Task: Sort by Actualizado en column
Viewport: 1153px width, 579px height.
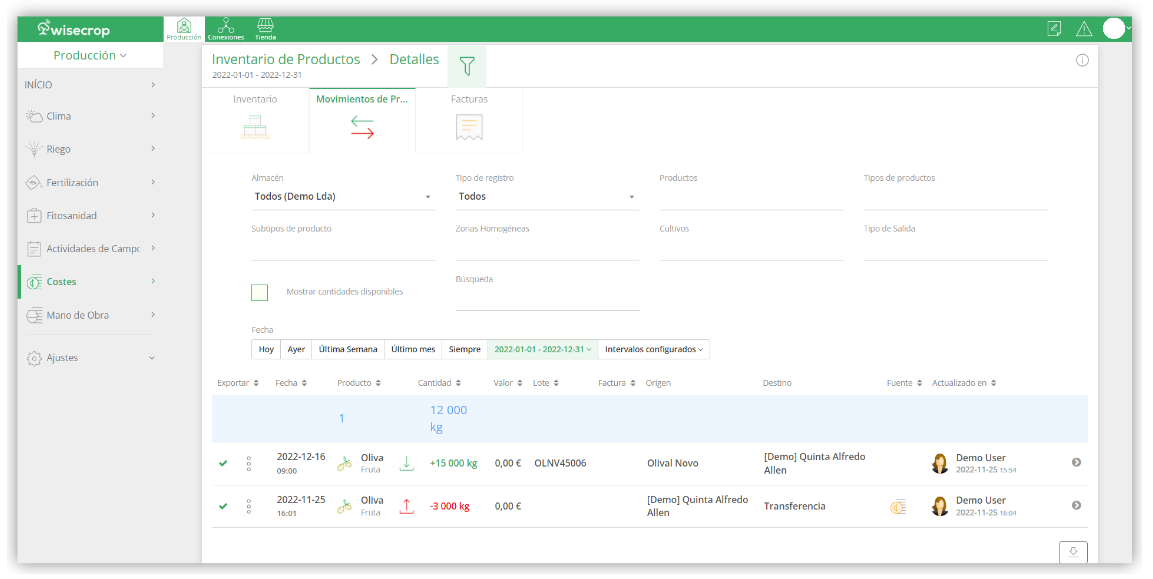Action: pyautogui.click(x=964, y=383)
